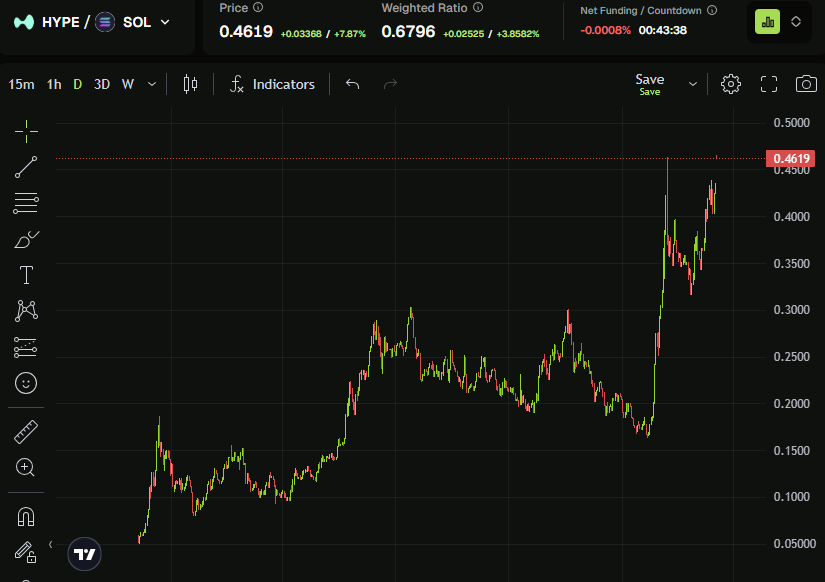Expand more timeframes dropdown

click(x=152, y=84)
